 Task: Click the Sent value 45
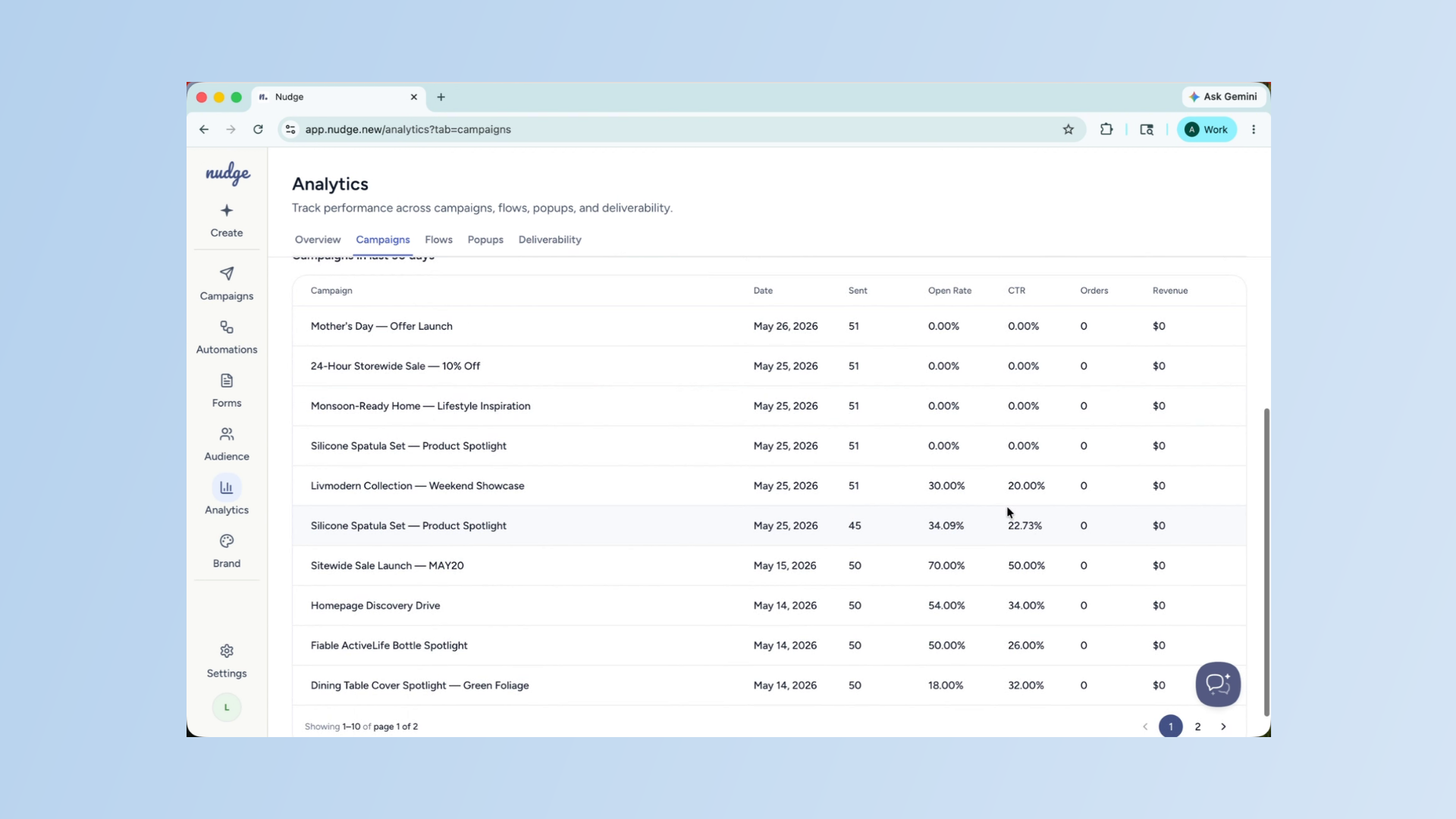[x=855, y=526]
